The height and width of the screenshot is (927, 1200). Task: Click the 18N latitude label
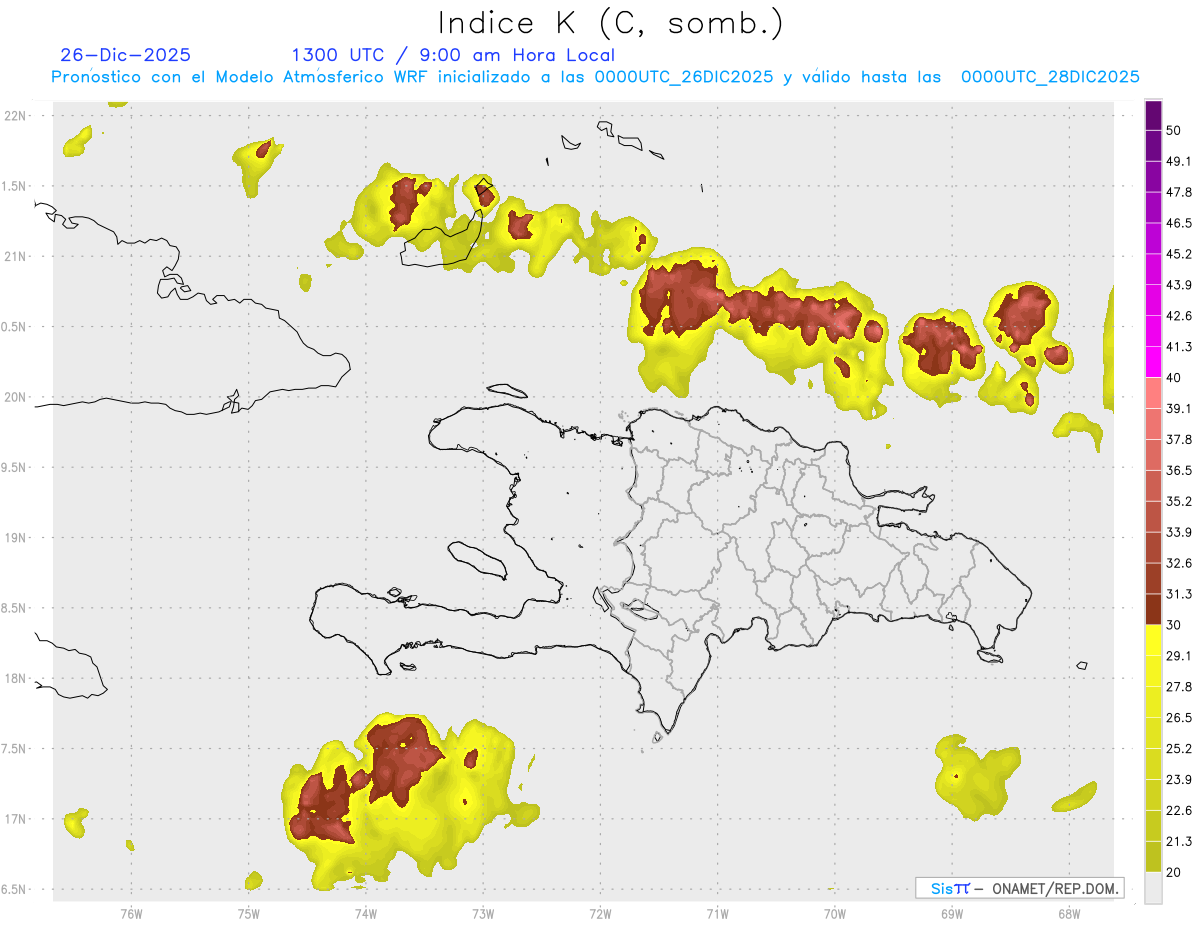[x=15, y=679]
